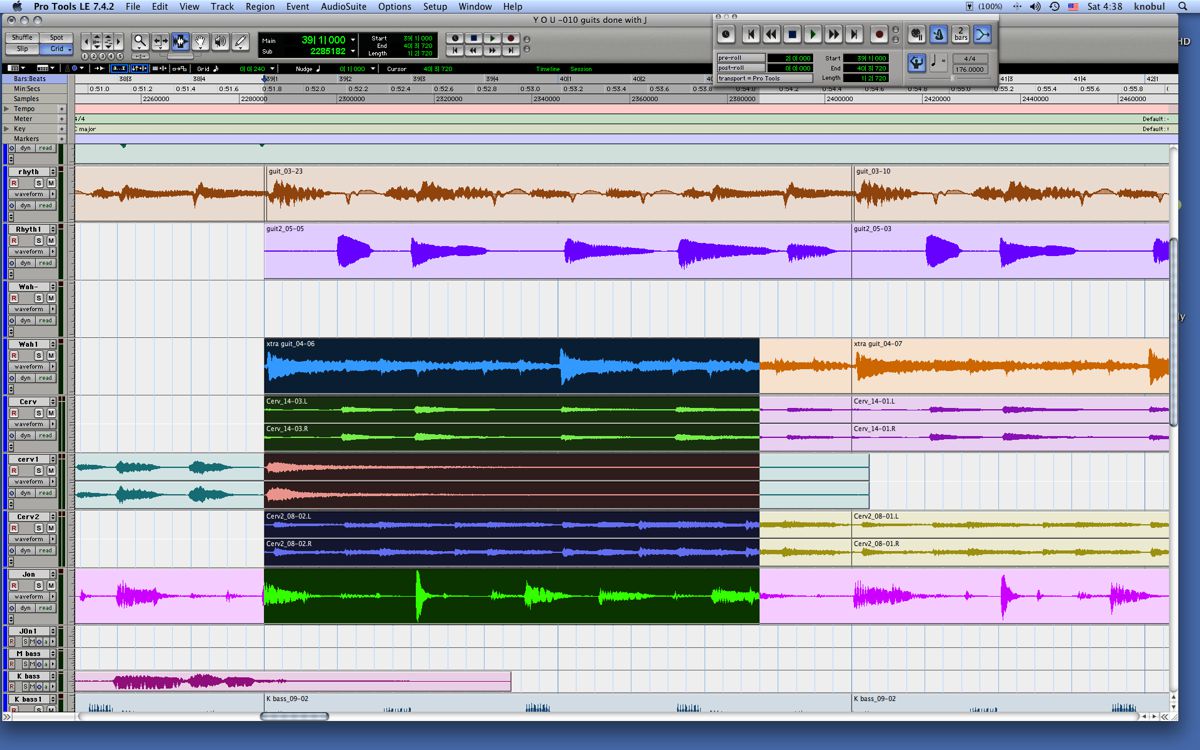Viewport: 1200px width, 750px height.
Task: Solo the rhyth track
Action: click(38, 183)
